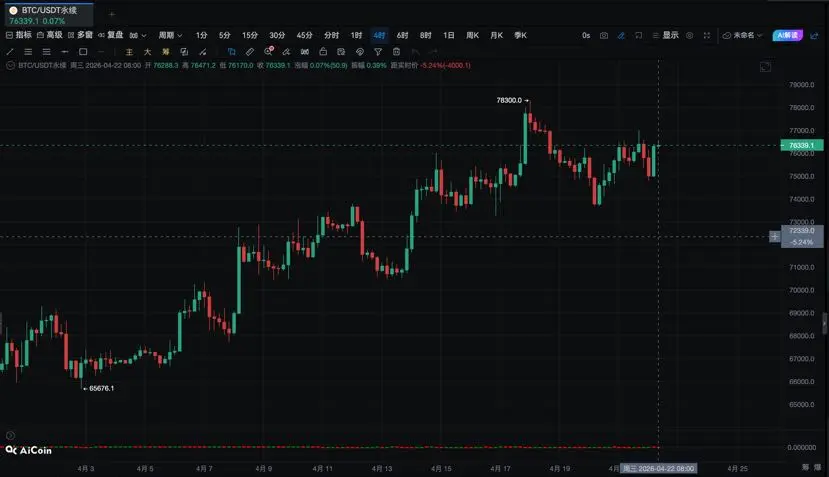This screenshot has width=829, height=477.
Task: Expand the bottom-left indicator pane circle
Action: (10, 435)
